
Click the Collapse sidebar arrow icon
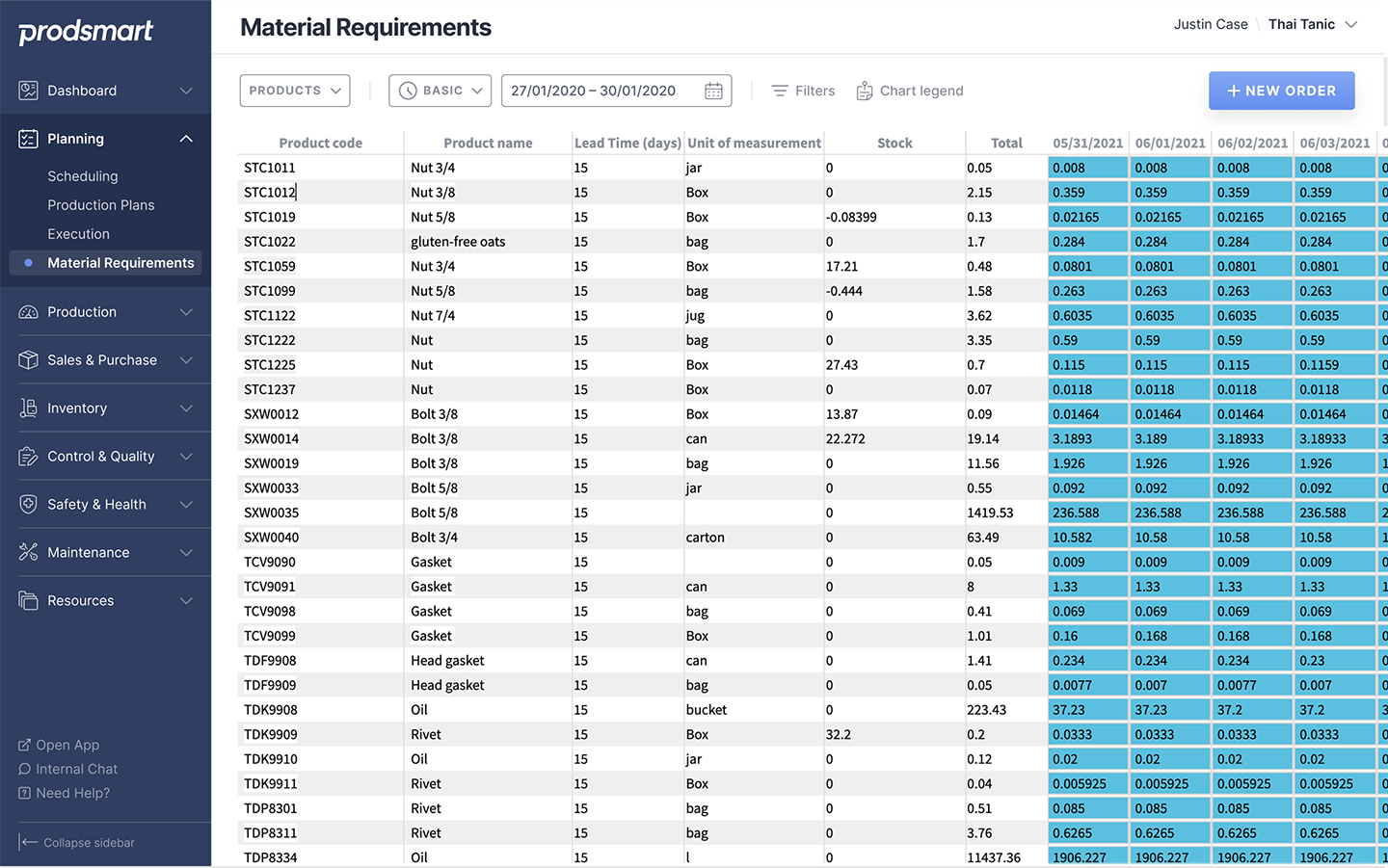28,842
